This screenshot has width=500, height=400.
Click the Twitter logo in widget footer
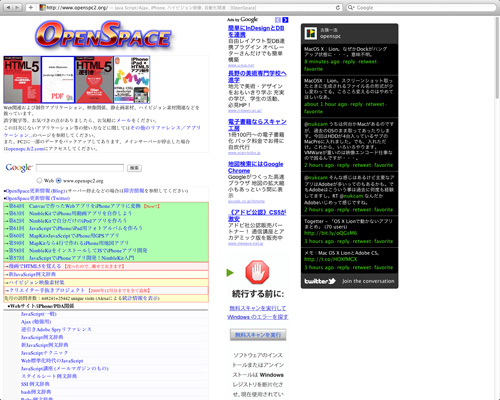point(319,281)
